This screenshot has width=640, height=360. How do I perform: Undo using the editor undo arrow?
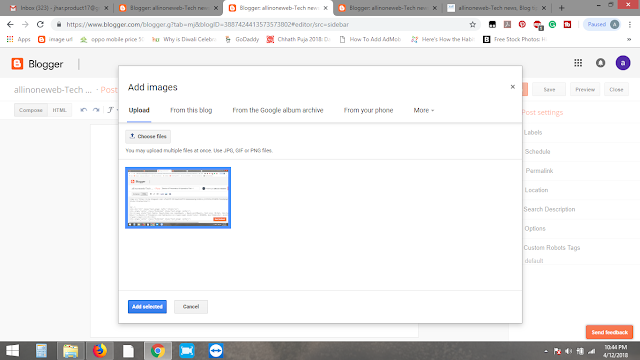[x=84, y=110]
